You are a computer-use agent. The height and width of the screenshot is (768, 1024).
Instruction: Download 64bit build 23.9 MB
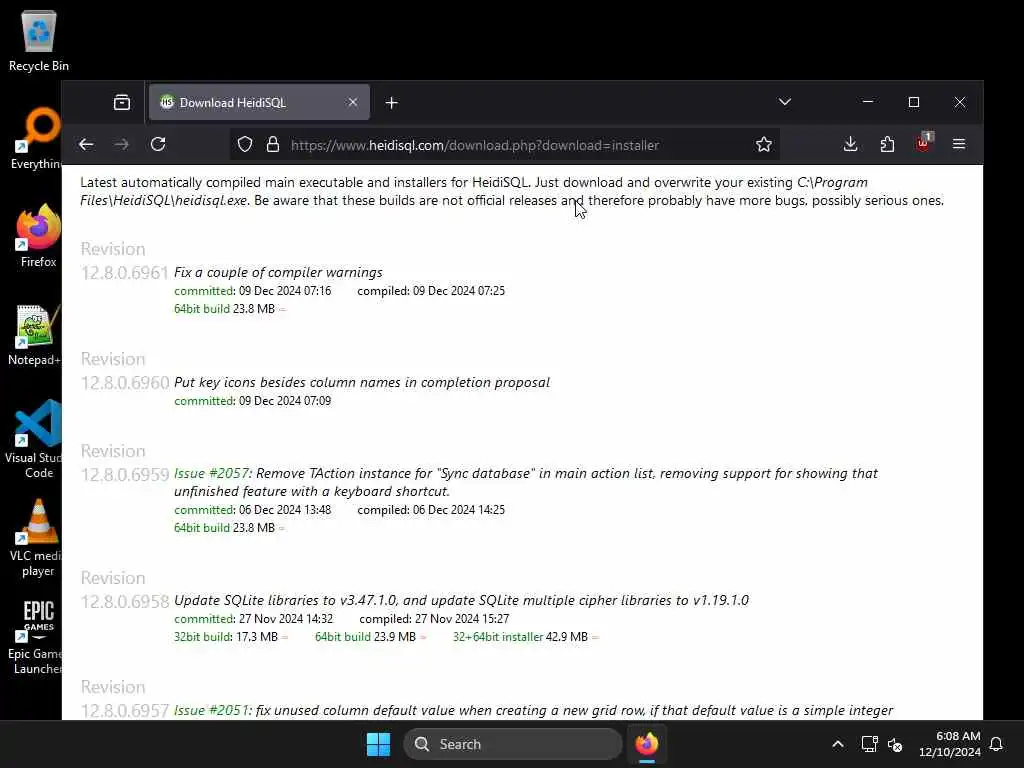[343, 637]
